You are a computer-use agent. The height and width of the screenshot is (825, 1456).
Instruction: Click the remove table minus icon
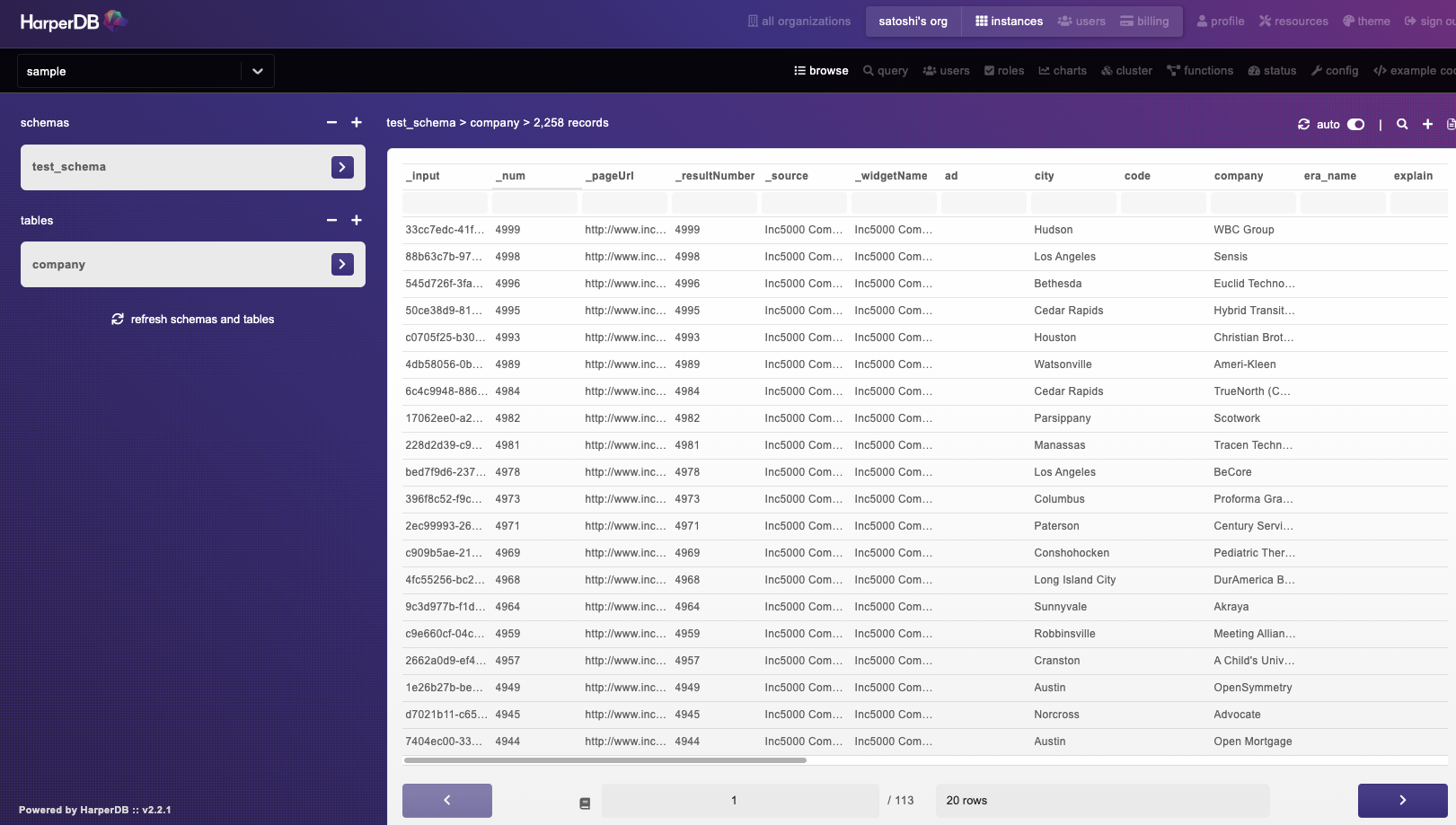click(332, 221)
